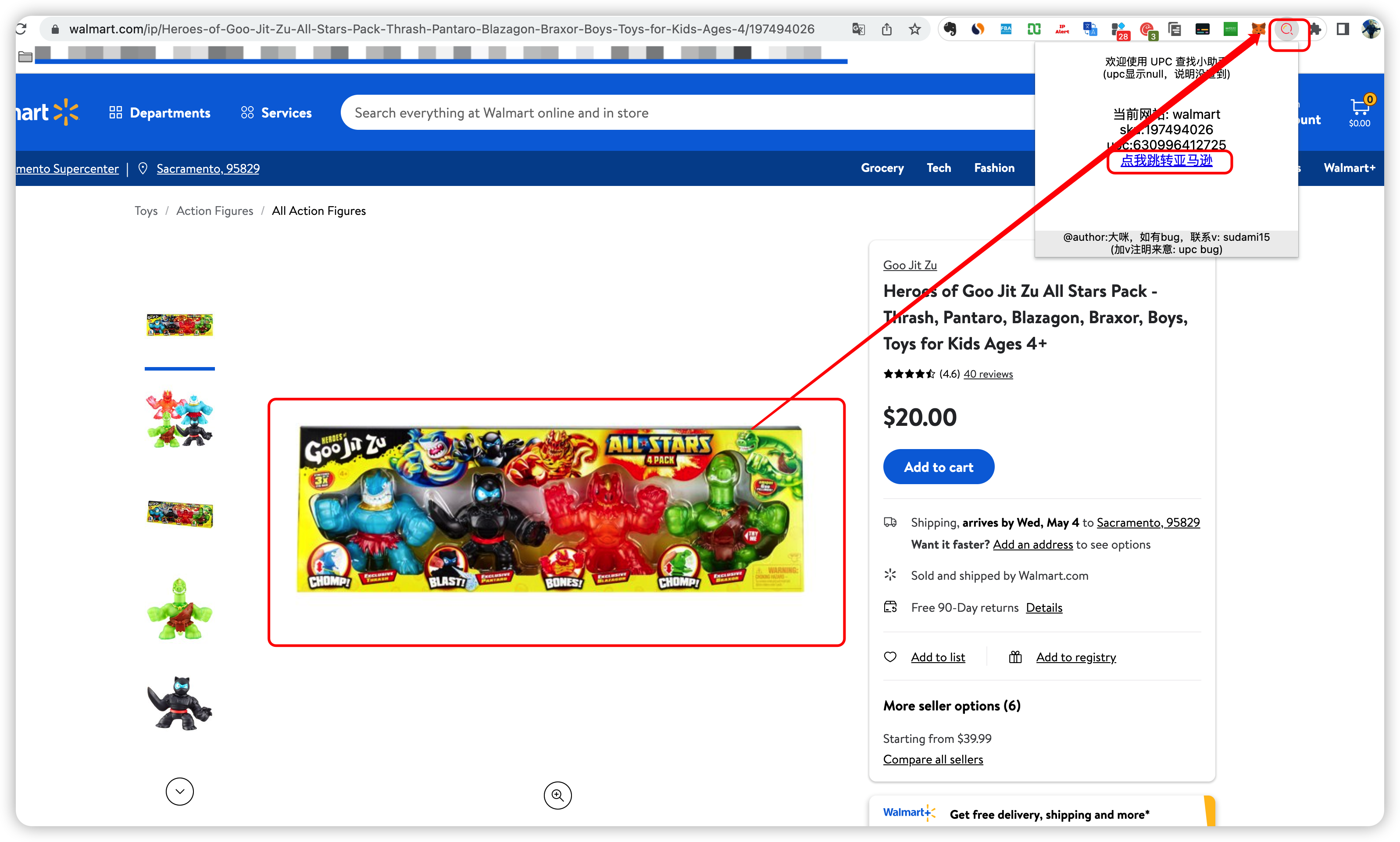
Task: Click the 40 reviews link
Action: 988,374
